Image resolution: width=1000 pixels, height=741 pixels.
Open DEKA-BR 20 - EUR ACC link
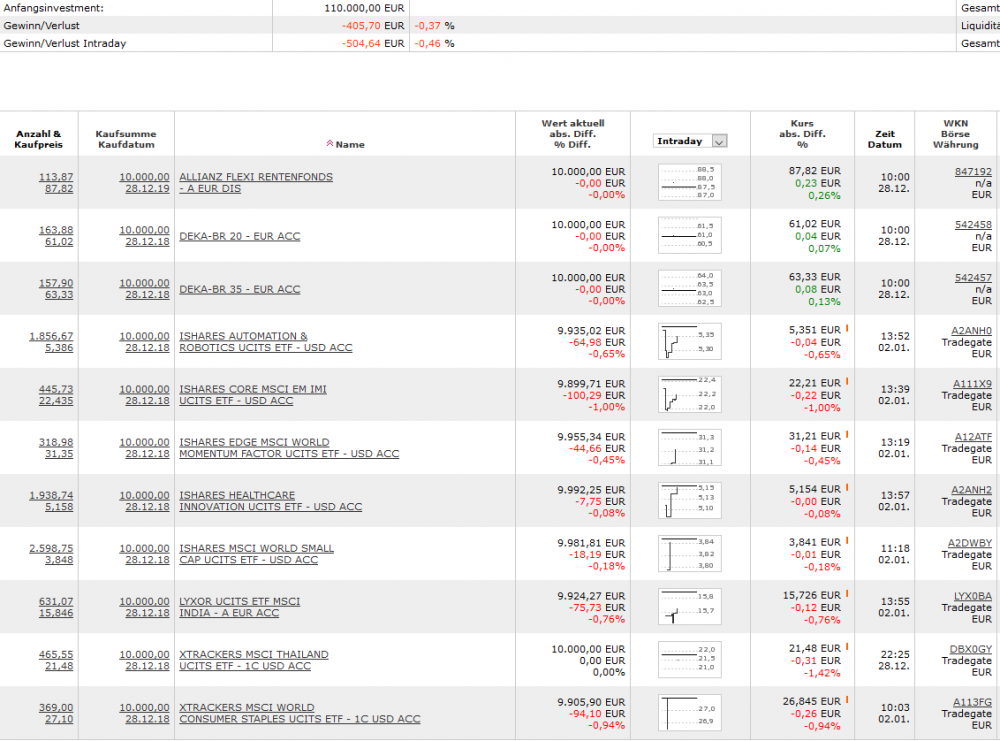click(x=240, y=236)
